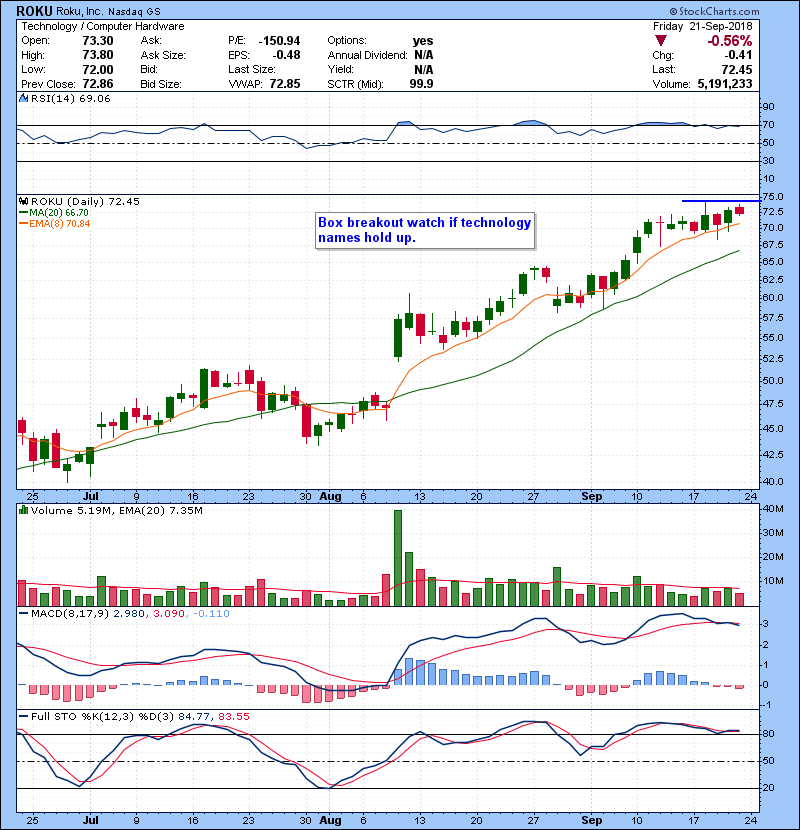
Task: Click the Last price value 72.45 in header
Action: coord(736,69)
